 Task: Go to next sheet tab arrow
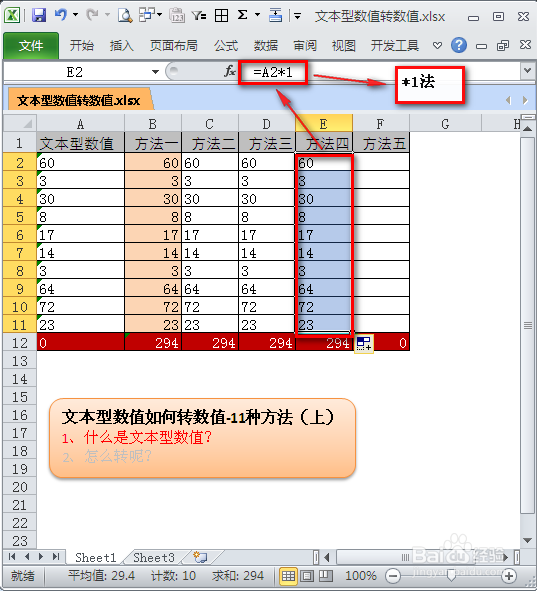41,557
